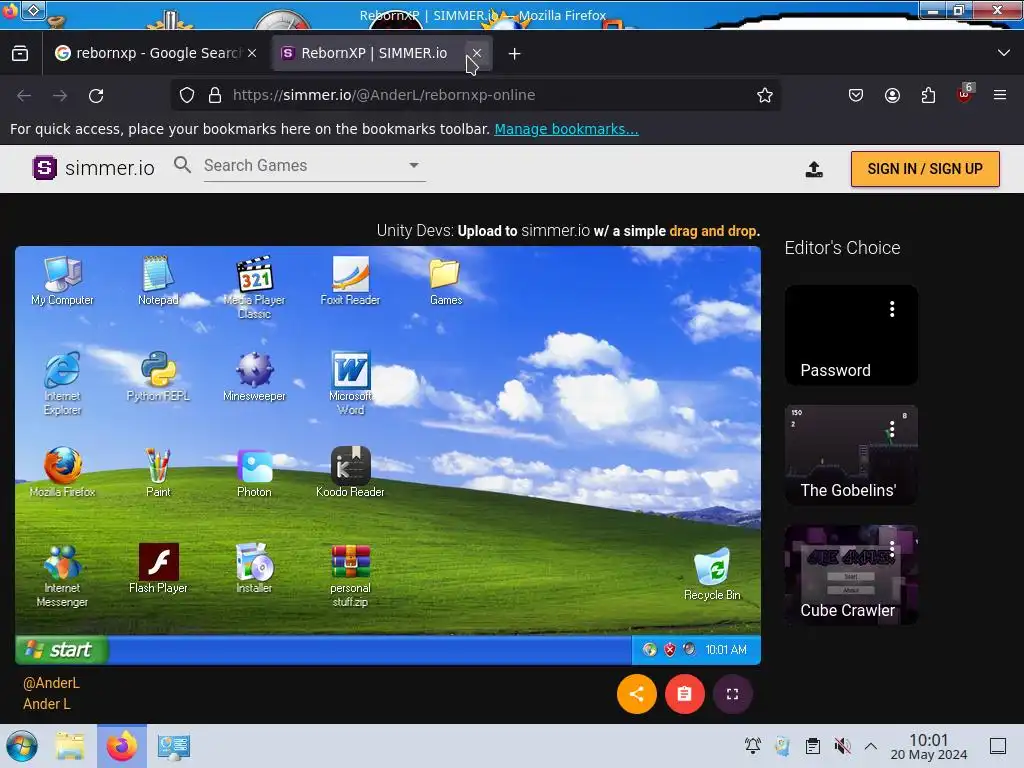
Task: Open The Gobelins' game thumbnail
Action: coord(851,455)
